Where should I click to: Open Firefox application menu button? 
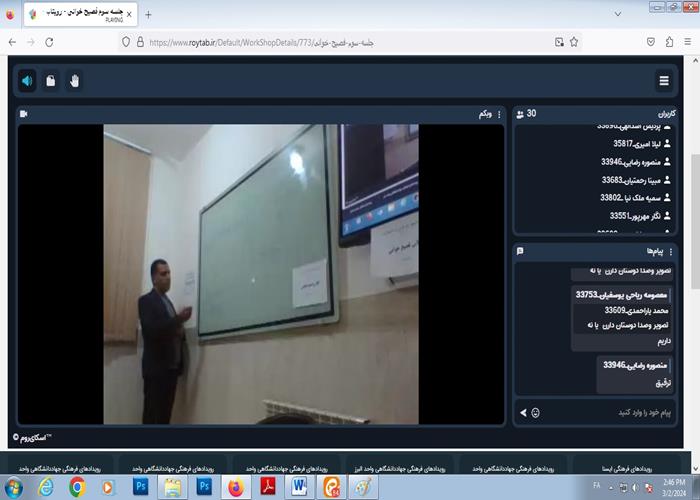click(688, 42)
